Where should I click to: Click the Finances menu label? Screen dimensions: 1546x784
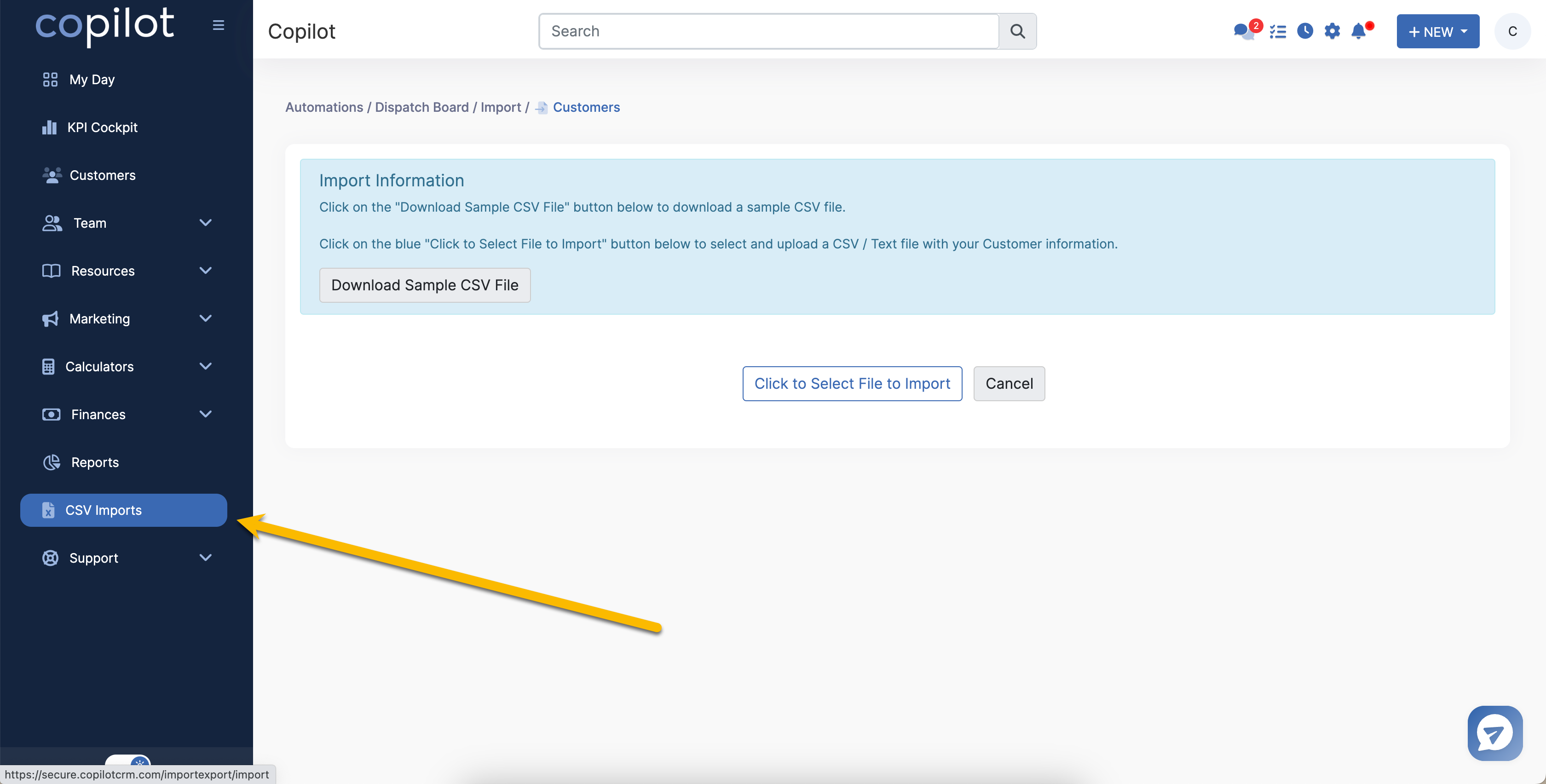point(98,415)
